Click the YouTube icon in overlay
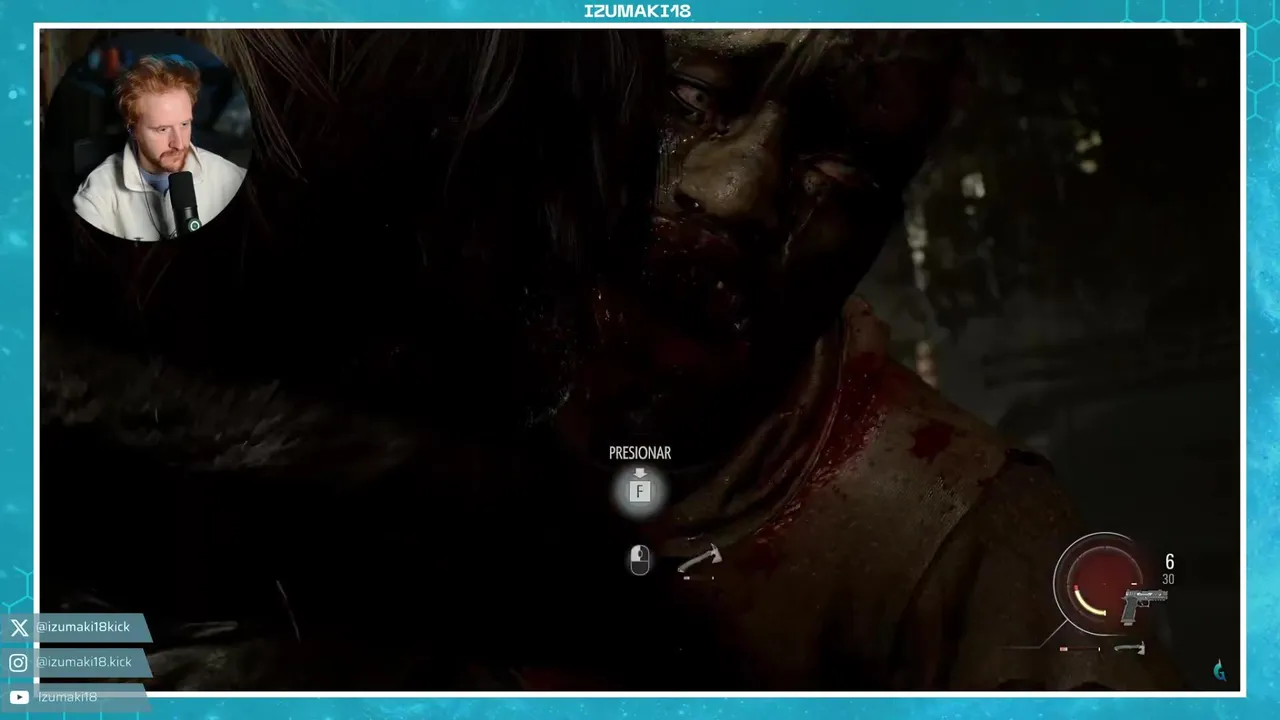 point(18,697)
